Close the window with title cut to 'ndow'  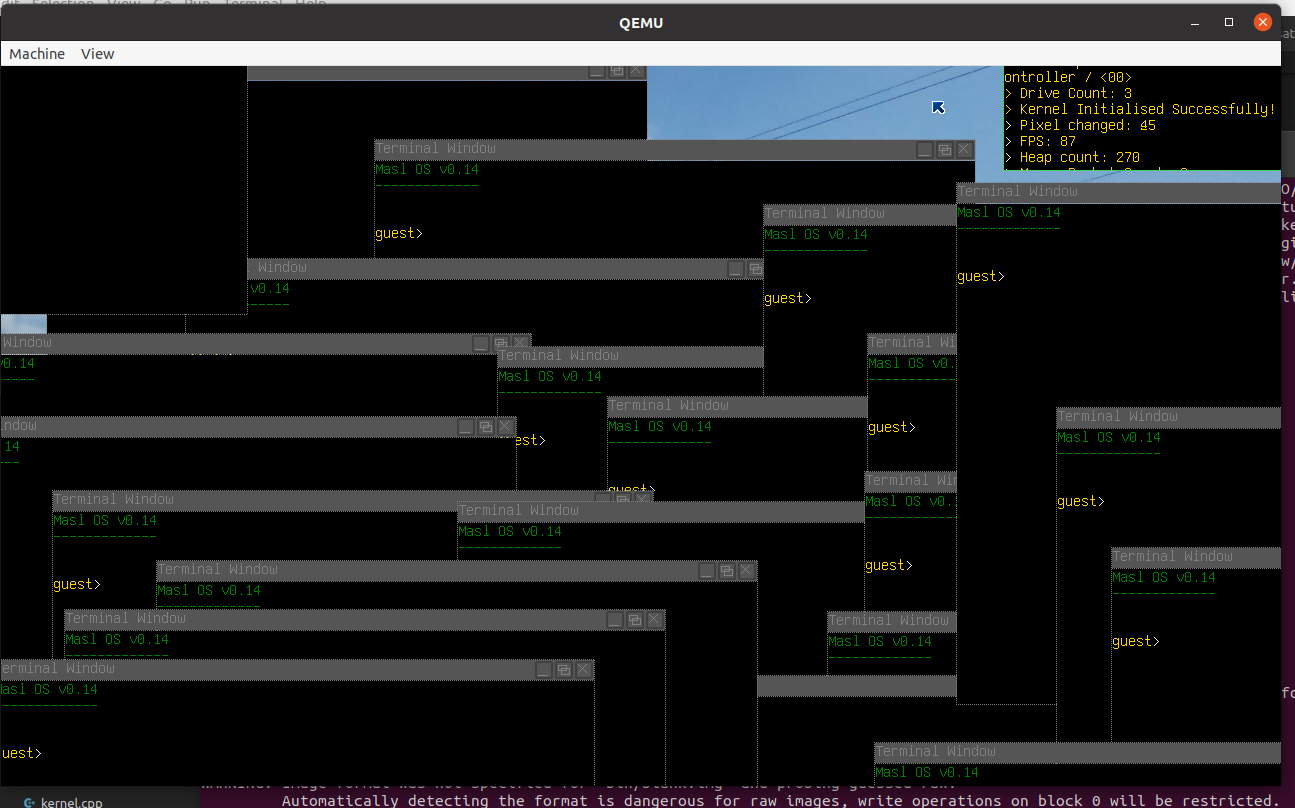pyautogui.click(x=505, y=427)
